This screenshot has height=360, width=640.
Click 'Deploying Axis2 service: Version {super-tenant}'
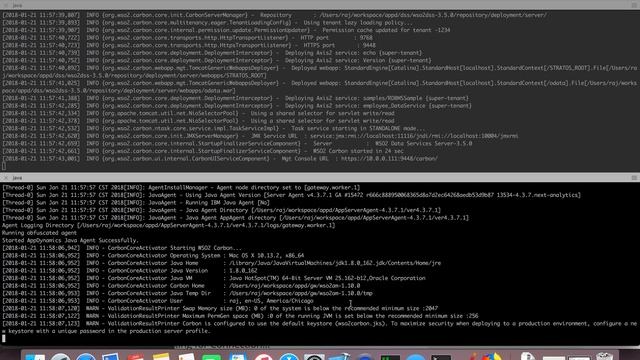(358, 60)
